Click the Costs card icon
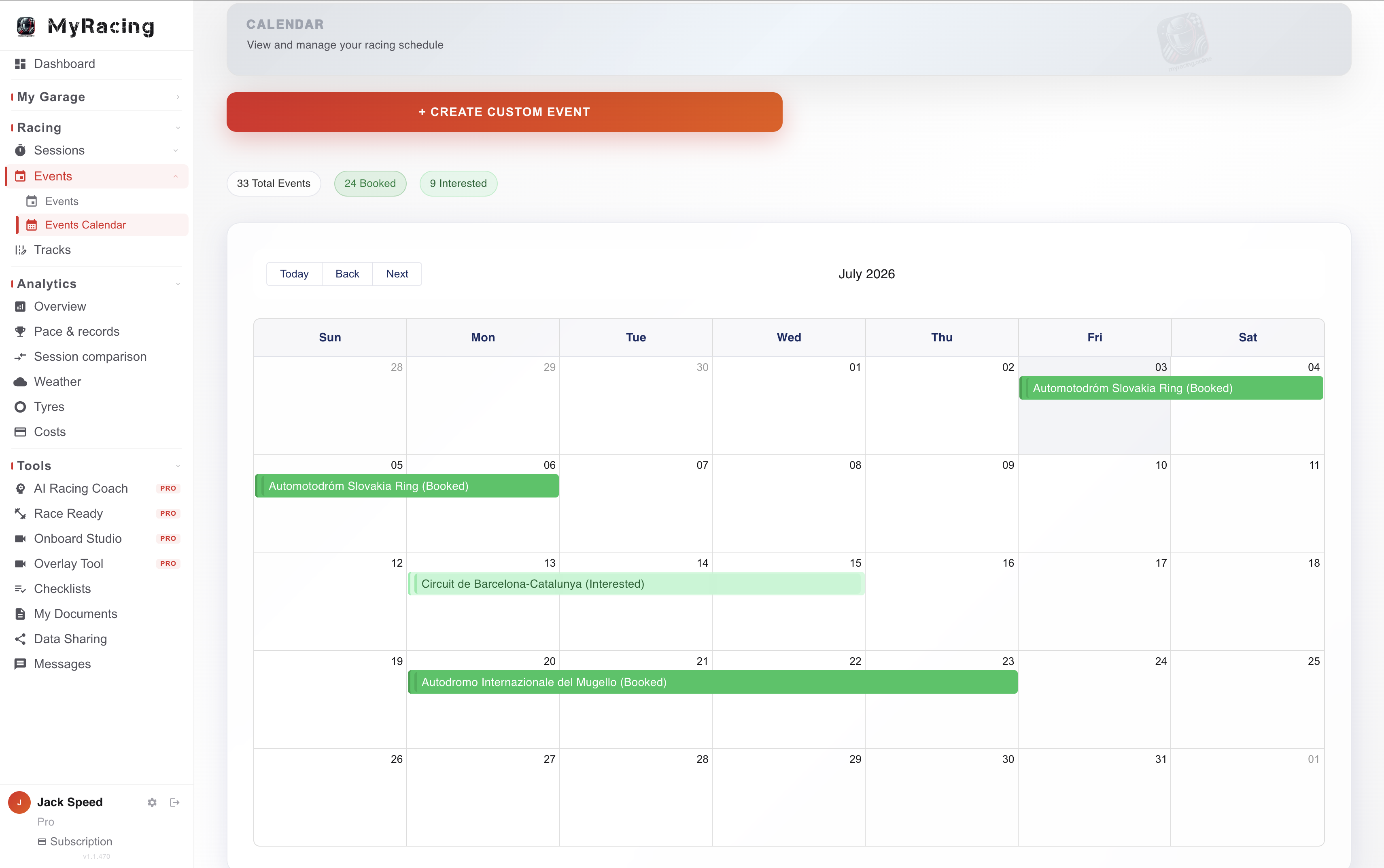 (x=20, y=432)
